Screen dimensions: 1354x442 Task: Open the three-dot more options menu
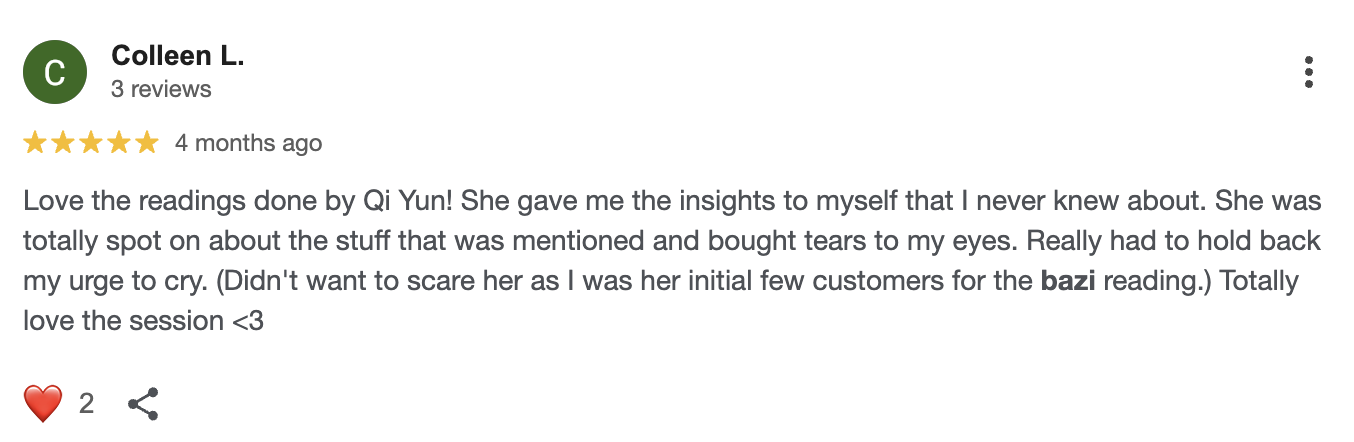[x=1308, y=73]
